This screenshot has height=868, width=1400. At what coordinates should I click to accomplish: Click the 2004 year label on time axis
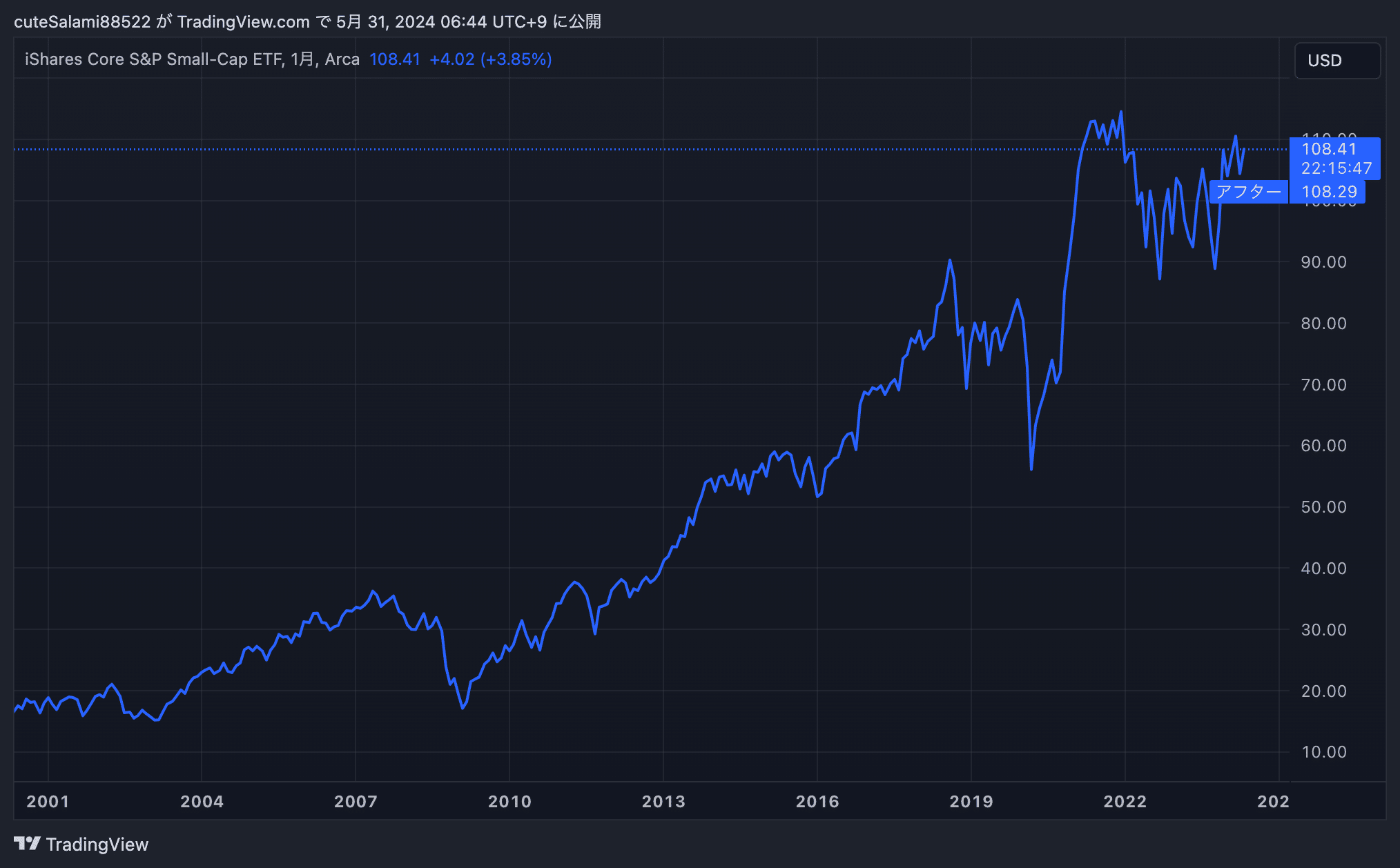tap(202, 802)
